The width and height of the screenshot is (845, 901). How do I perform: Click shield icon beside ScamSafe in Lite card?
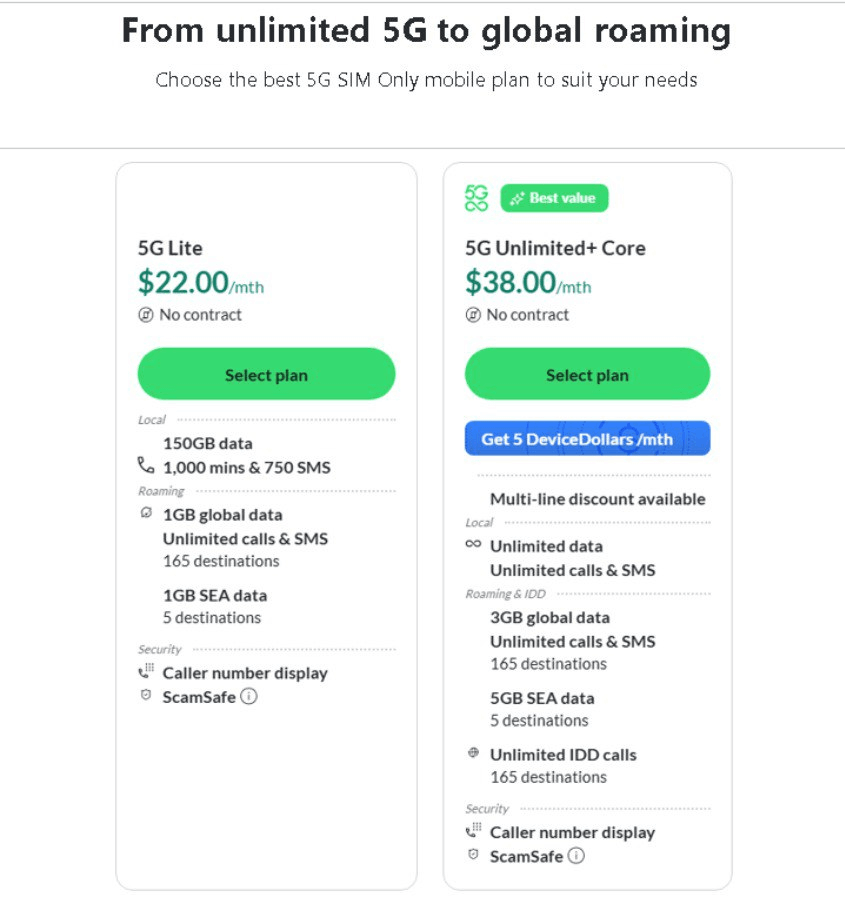coord(146,695)
